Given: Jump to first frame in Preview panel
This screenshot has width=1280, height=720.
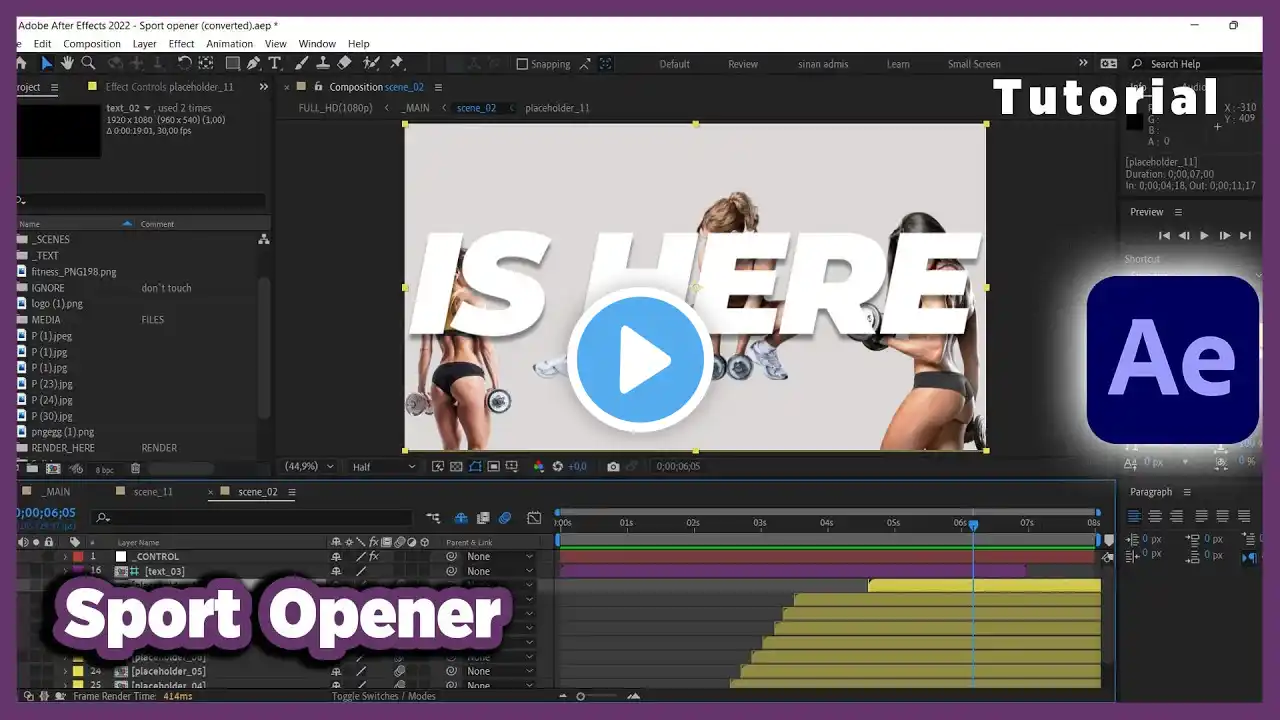Looking at the screenshot, I should click(x=1164, y=235).
